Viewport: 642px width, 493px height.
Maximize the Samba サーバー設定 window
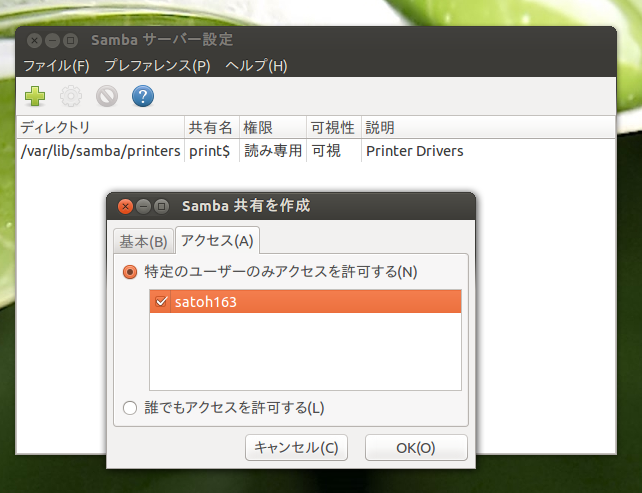tap(70, 40)
